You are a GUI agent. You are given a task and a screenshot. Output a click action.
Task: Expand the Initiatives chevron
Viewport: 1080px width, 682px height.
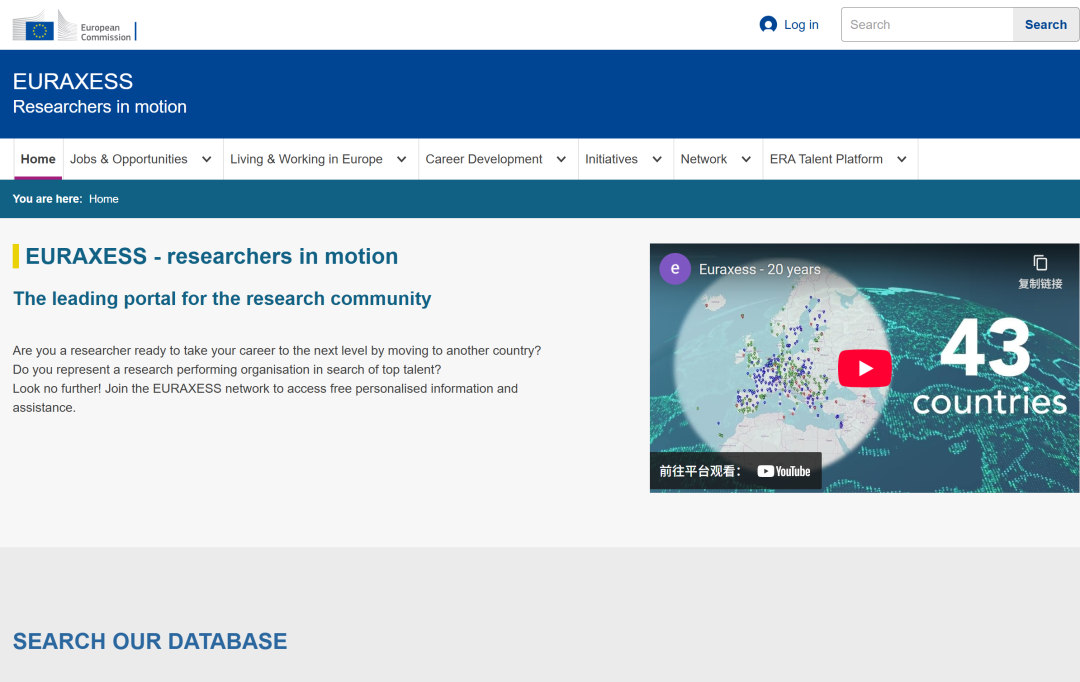tap(657, 159)
